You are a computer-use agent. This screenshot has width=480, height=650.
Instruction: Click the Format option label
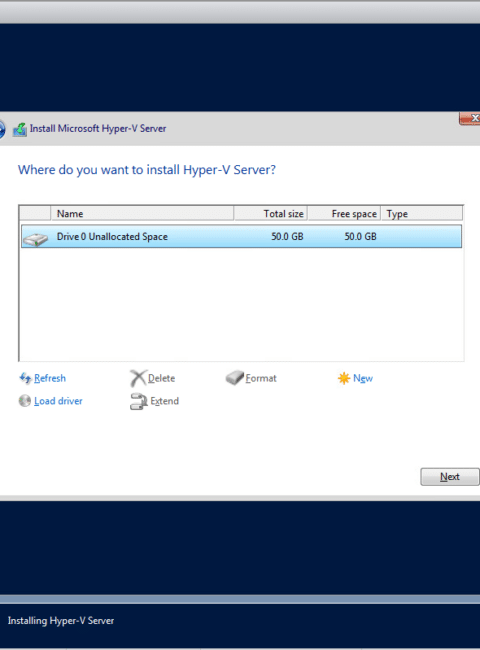(261, 378)
